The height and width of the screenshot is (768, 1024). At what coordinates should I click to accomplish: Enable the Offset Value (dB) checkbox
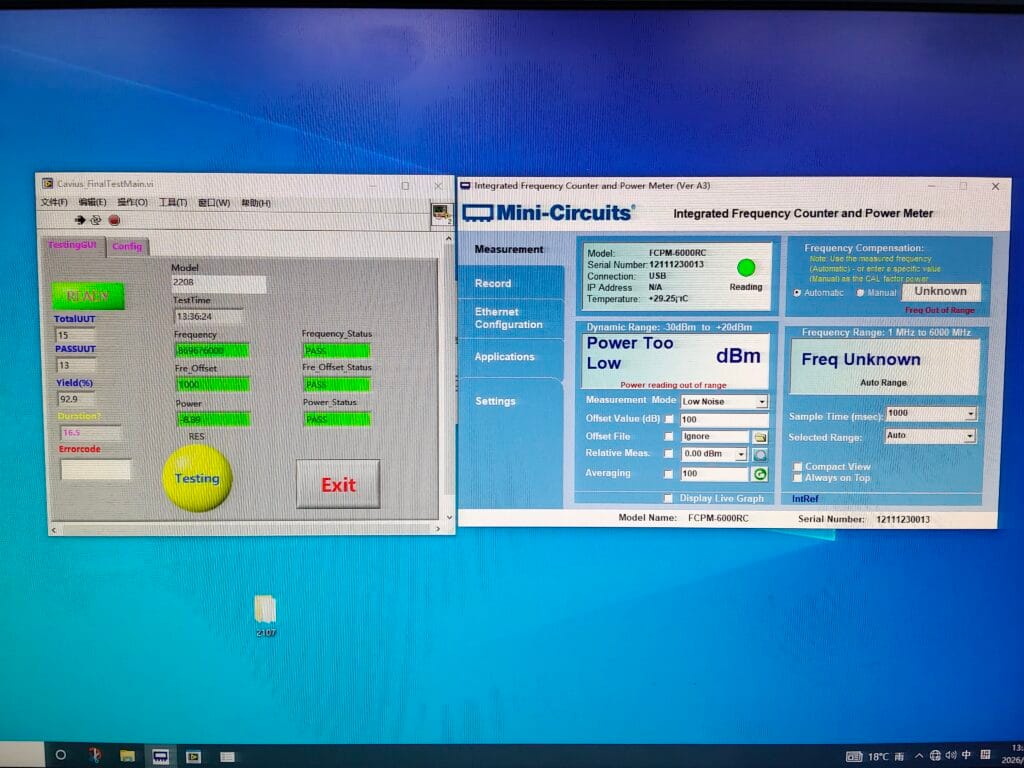tap(668, 419)
